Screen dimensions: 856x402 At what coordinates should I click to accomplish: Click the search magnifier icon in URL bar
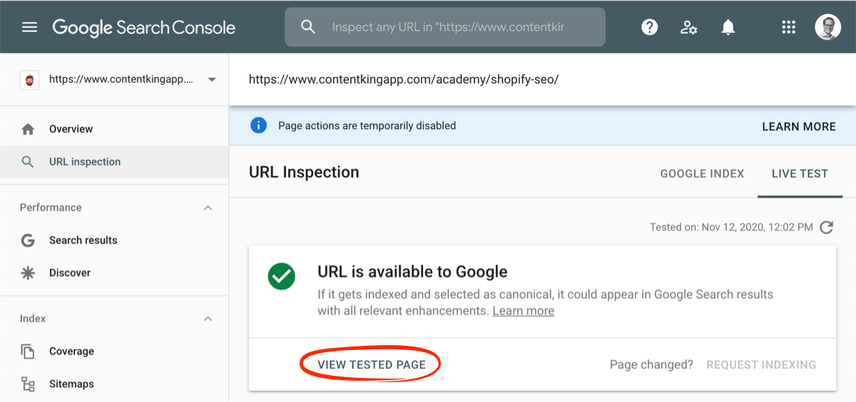[x=309, y=27]
